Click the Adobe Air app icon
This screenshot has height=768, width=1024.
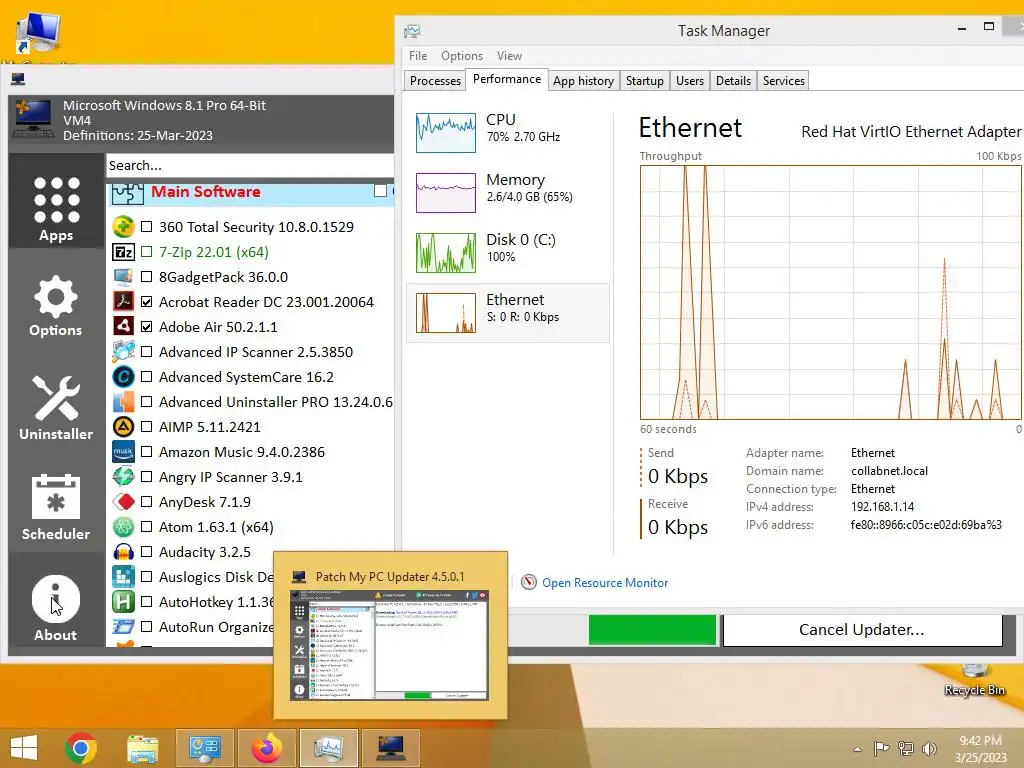coord(123,327)
